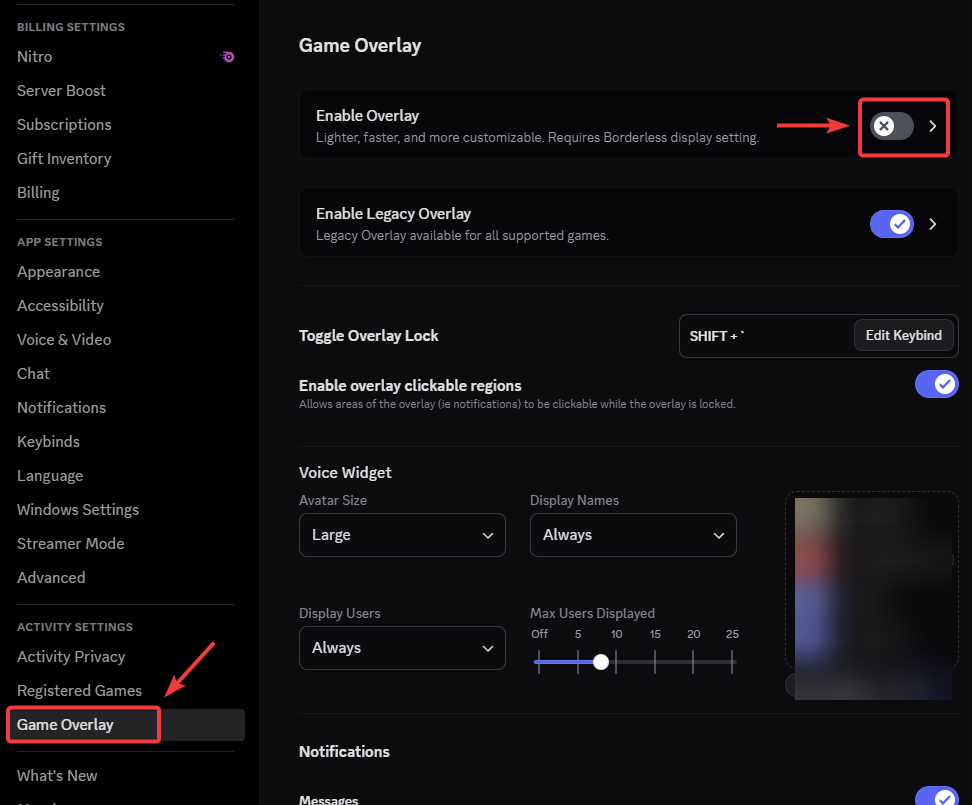Screen dimensions: 972x805
Task: Select Keybinds in the sidebar
Action: [x=48, y=442]
